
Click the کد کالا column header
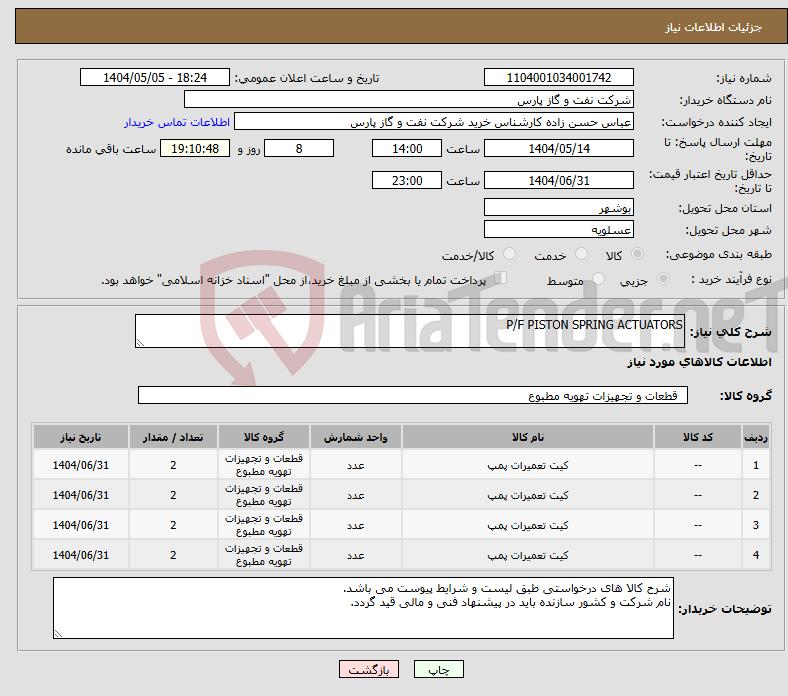(698, 437)
